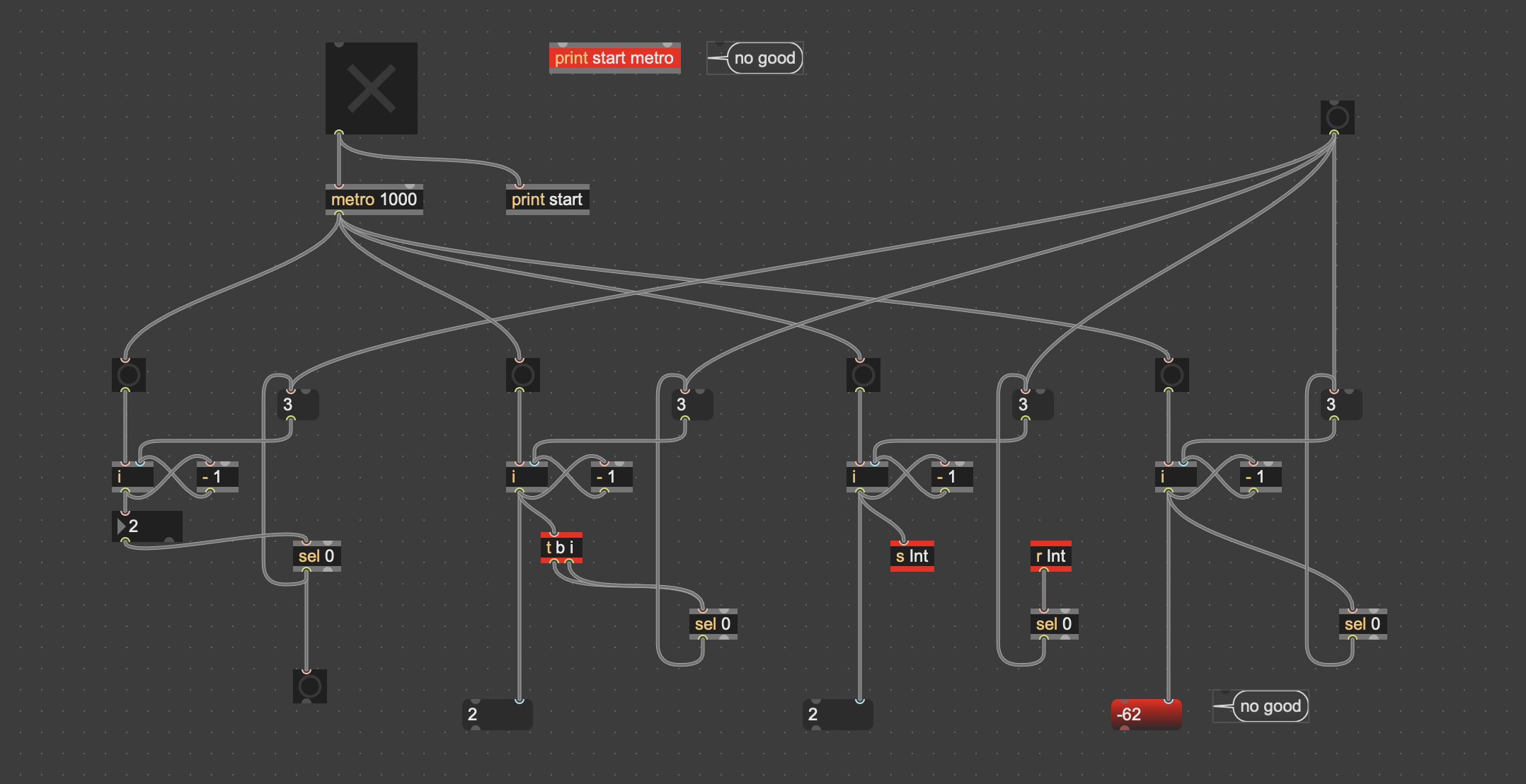Toggle the large X toggle box
Viewport: 1526px width, 784px height.
pyautogui.click(x=371, y=88)
